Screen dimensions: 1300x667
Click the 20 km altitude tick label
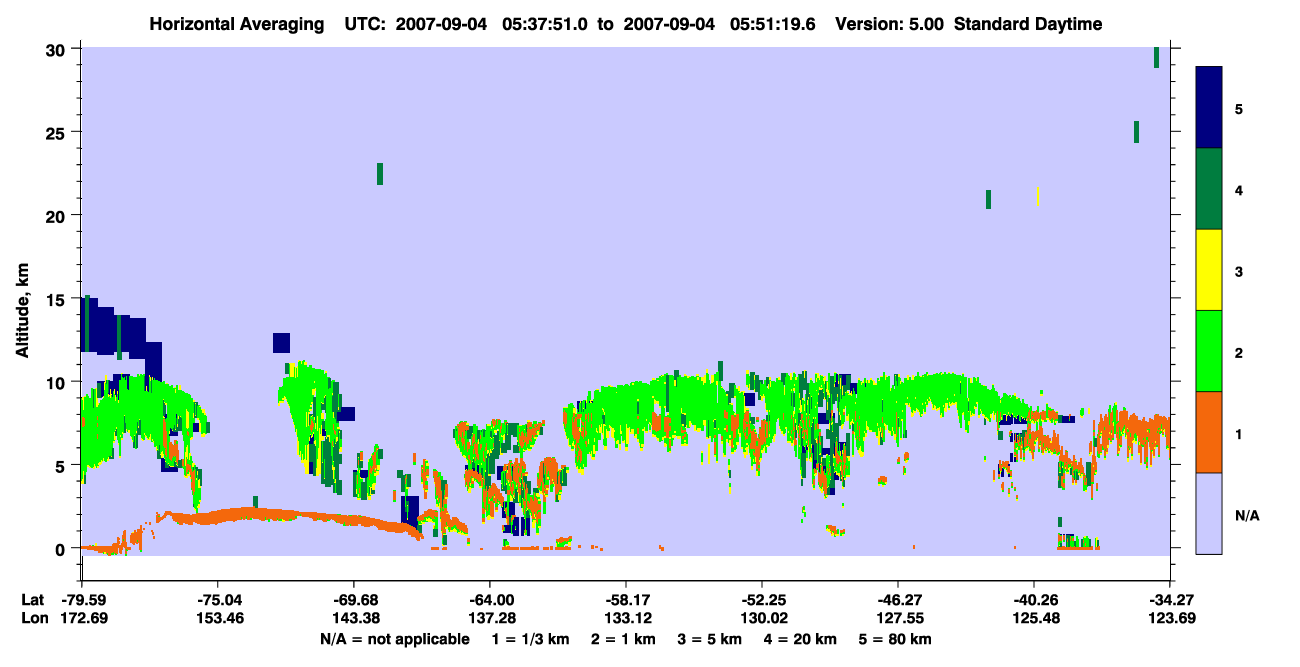tap(58, 216)
